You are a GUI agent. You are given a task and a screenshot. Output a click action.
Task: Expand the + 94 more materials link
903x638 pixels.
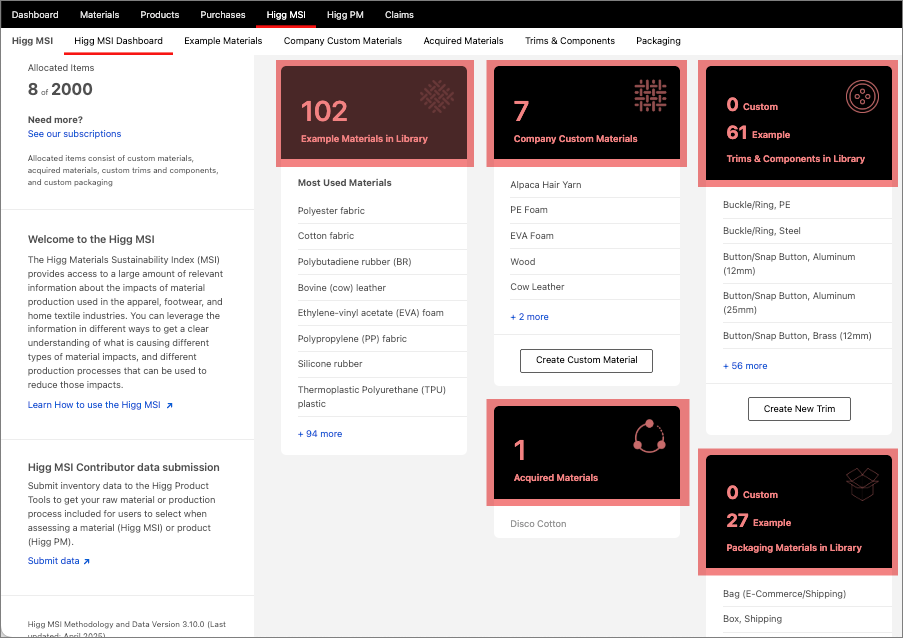320,434
